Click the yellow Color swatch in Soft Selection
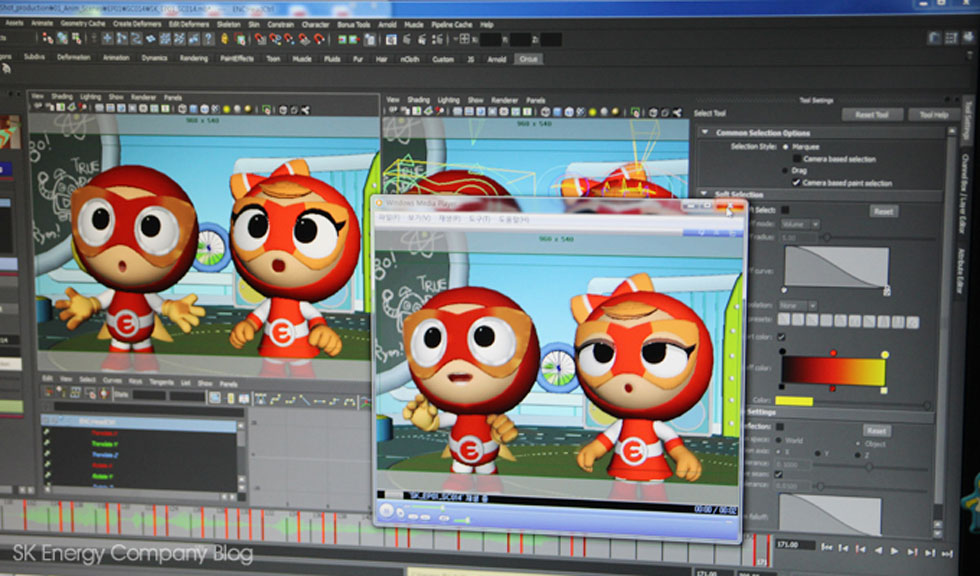 pos(794,401)
